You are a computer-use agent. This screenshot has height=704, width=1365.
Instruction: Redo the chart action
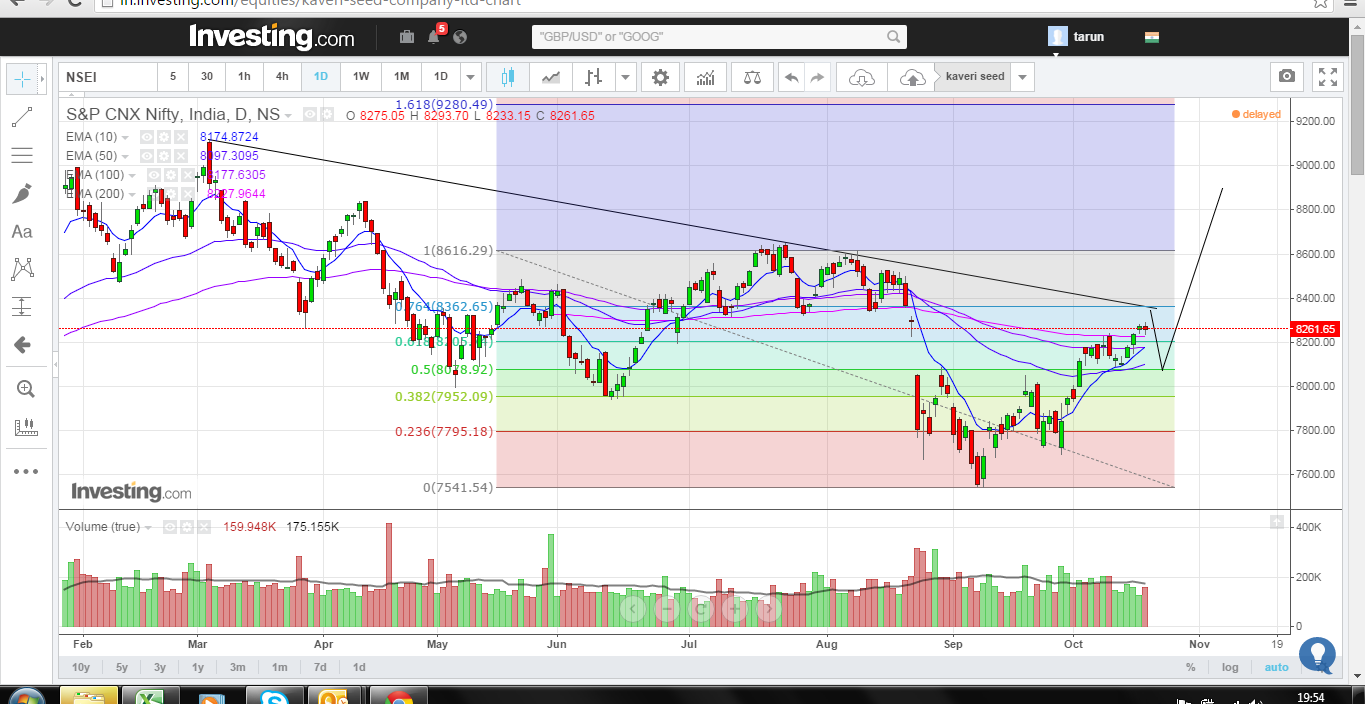[x=817, y=77]
